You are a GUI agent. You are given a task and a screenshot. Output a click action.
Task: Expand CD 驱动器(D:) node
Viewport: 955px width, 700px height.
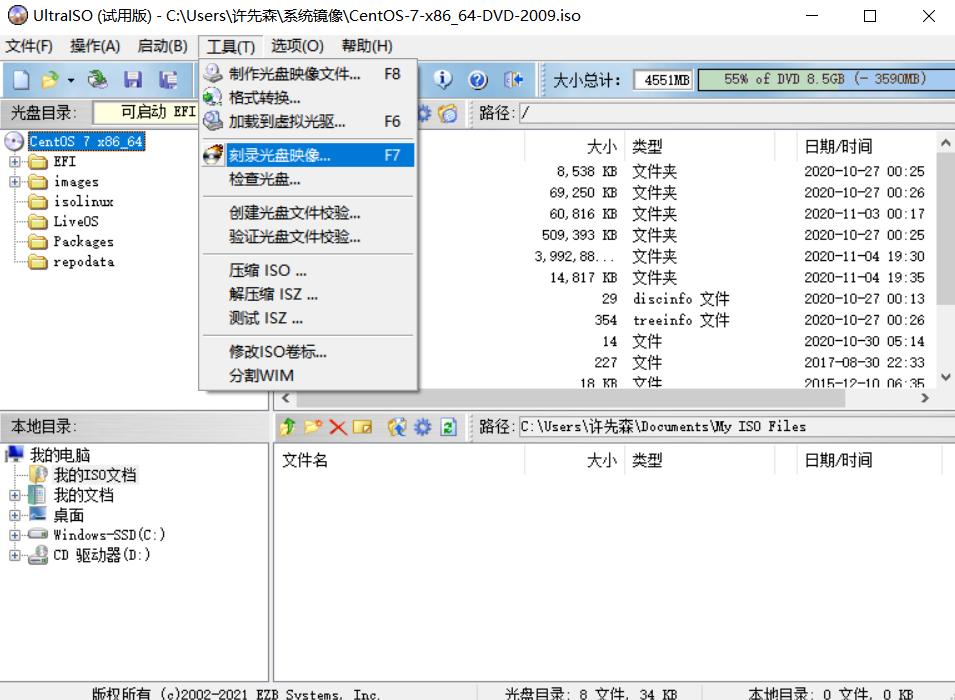(x=15, y=556)
